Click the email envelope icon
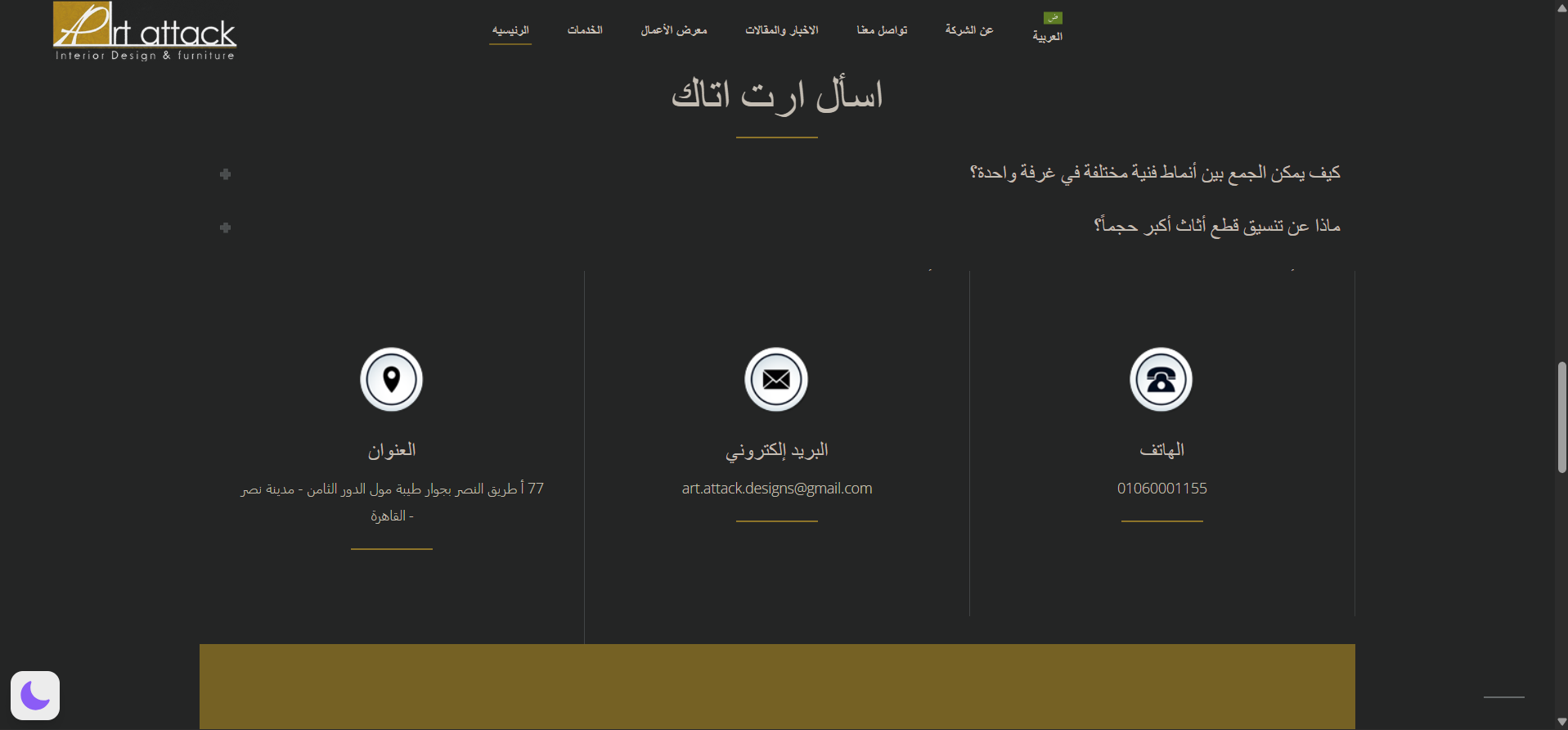1568x730 pixels. [x=776, y=380]
